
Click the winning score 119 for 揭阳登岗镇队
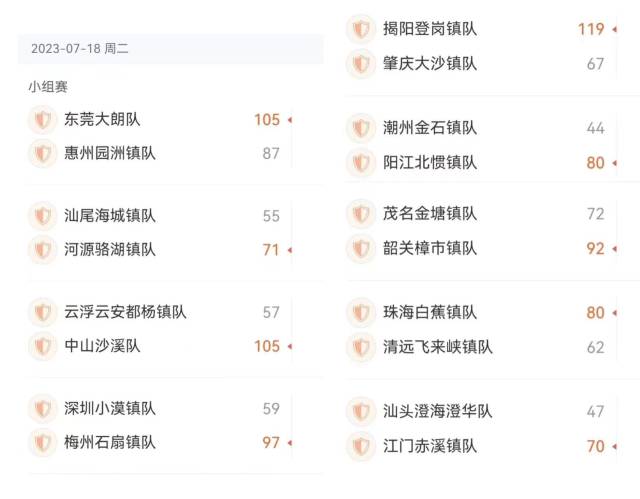[591, 29]
